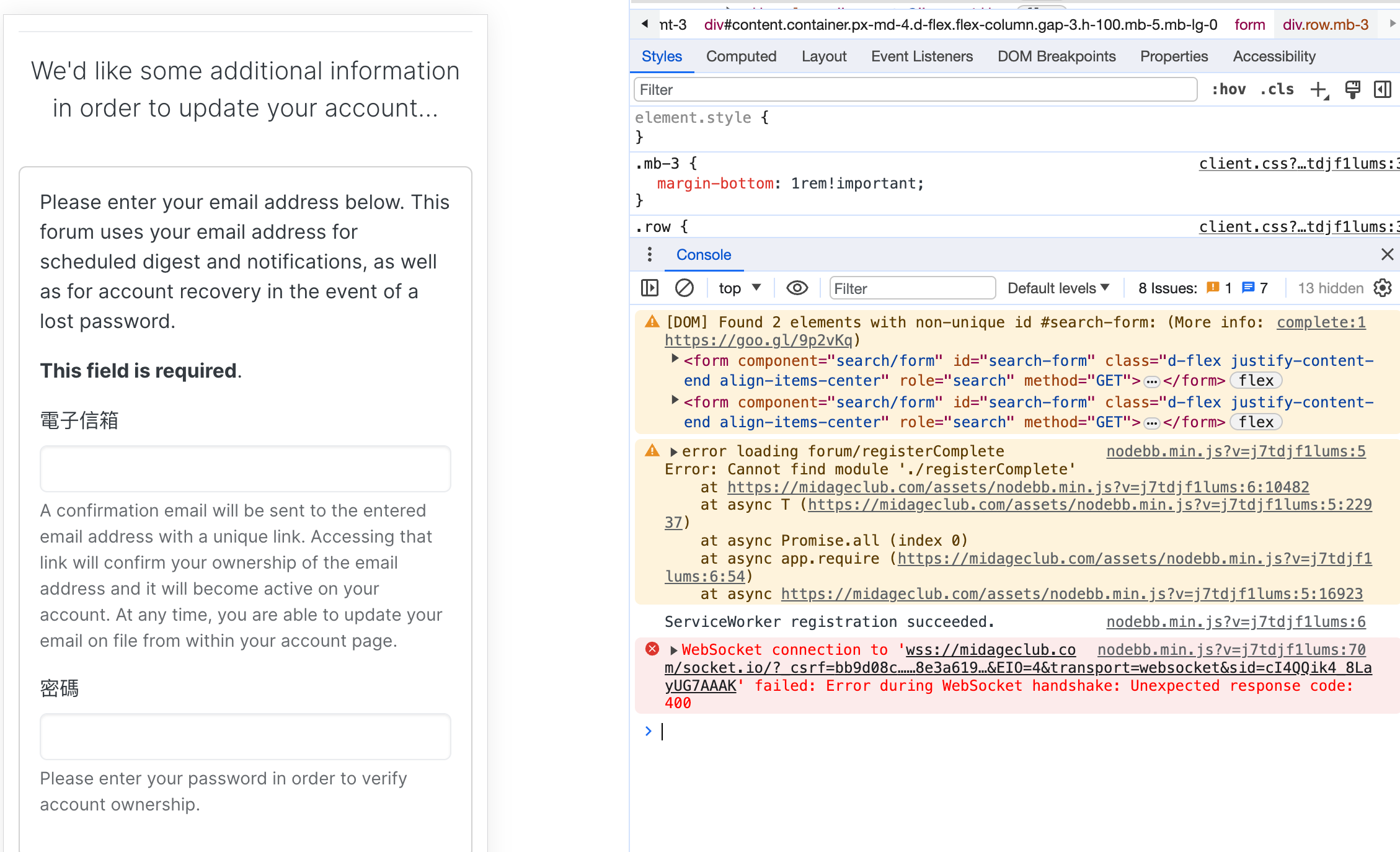Open the Properties tab
This screenshot has width=1400, height=852.
click(x=1174, y=56)
